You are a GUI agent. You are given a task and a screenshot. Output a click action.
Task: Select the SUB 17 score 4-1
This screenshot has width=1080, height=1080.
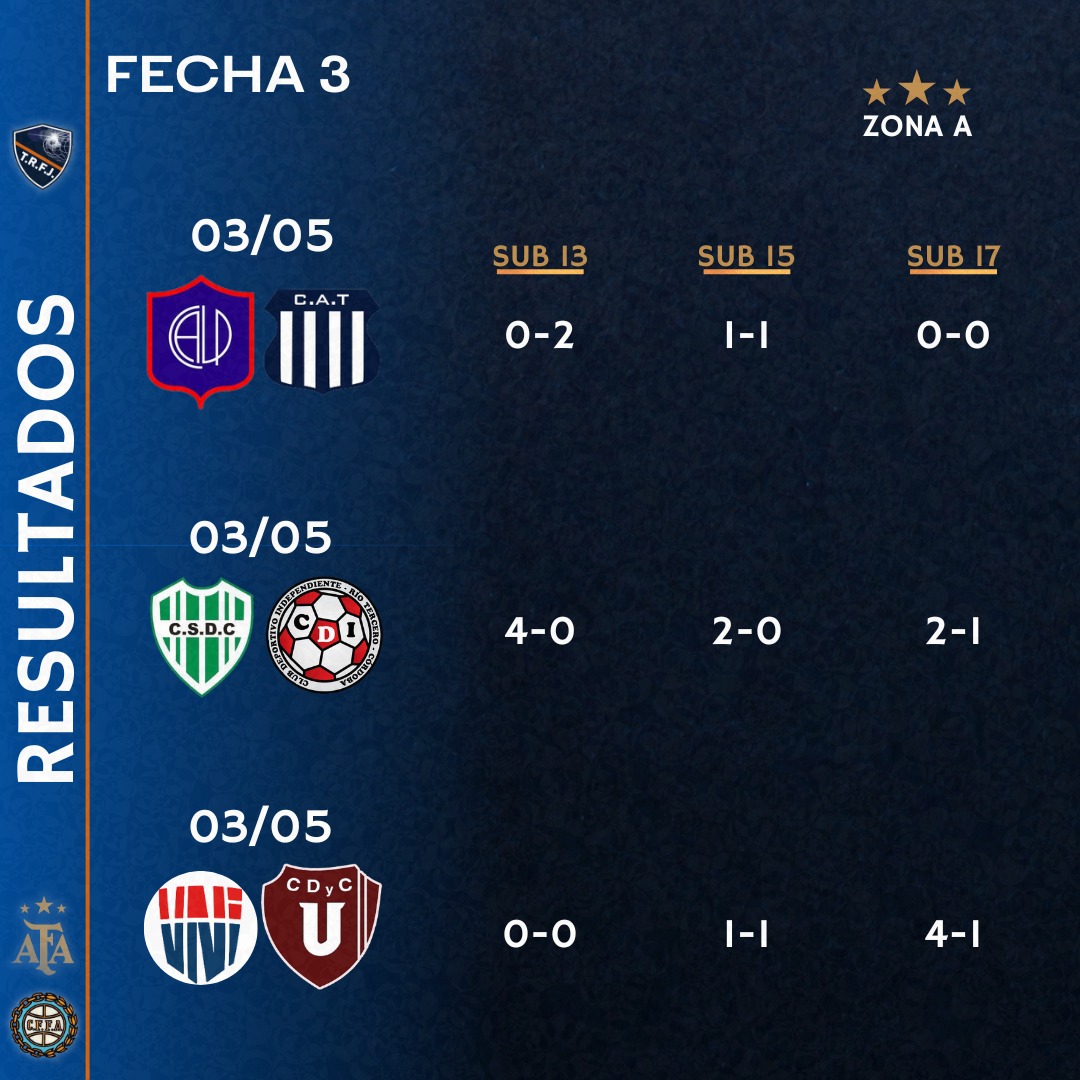tap(953, 934)
